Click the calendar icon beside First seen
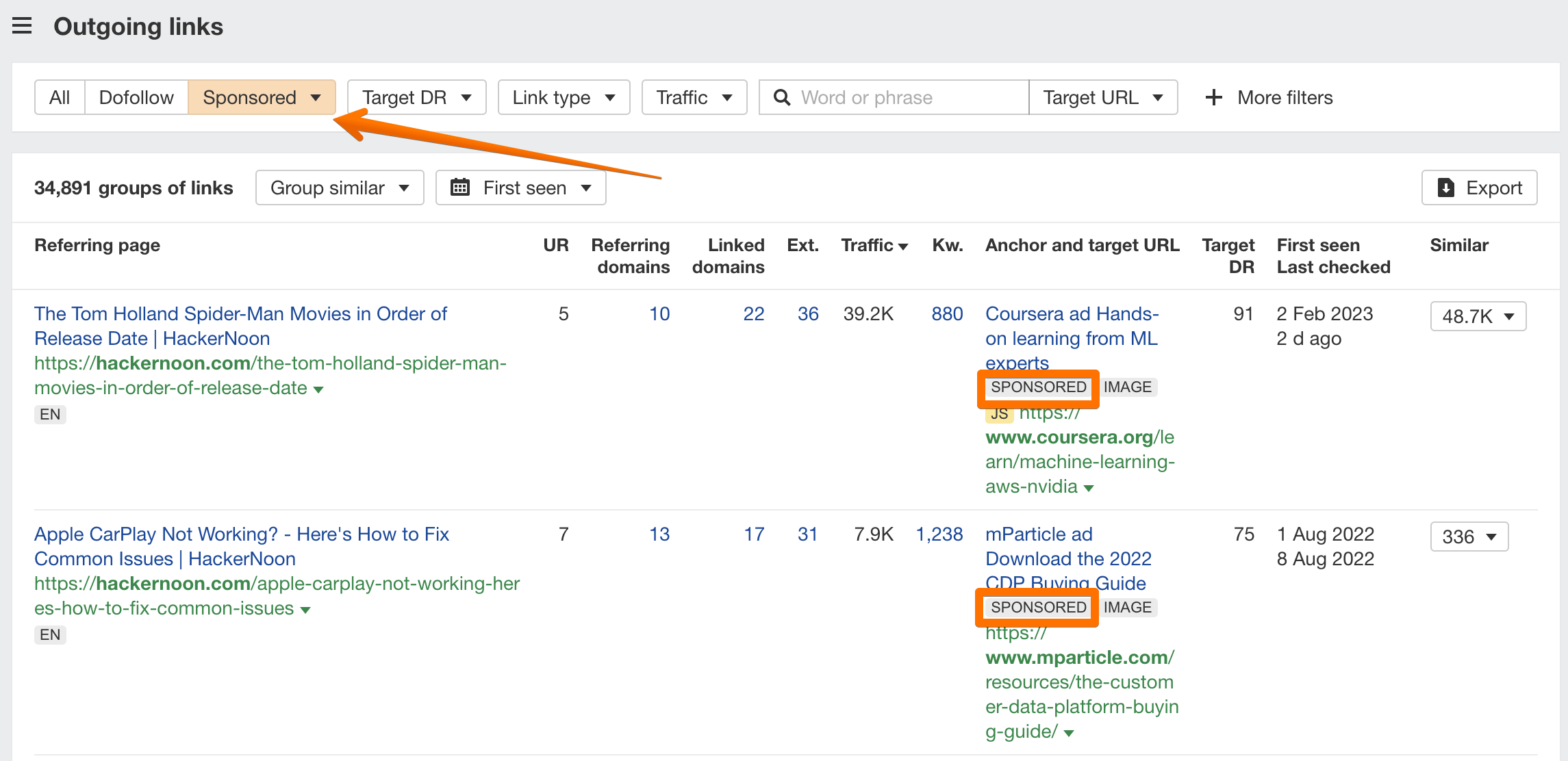The image size is (1568, 761). [x=461, y=187]
